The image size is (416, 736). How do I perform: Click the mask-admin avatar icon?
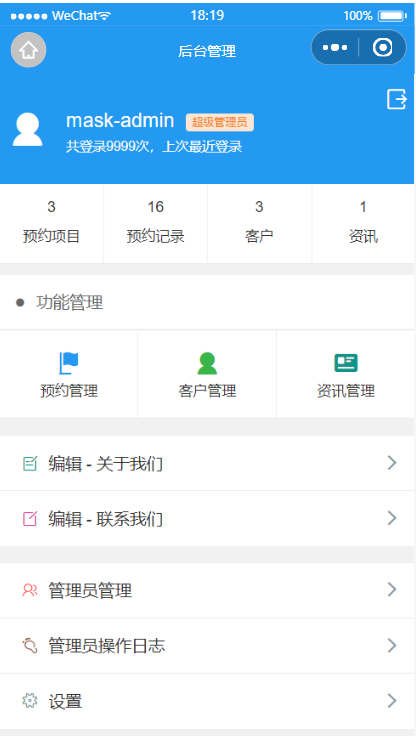pyautogui.click(x=28, y=130)
